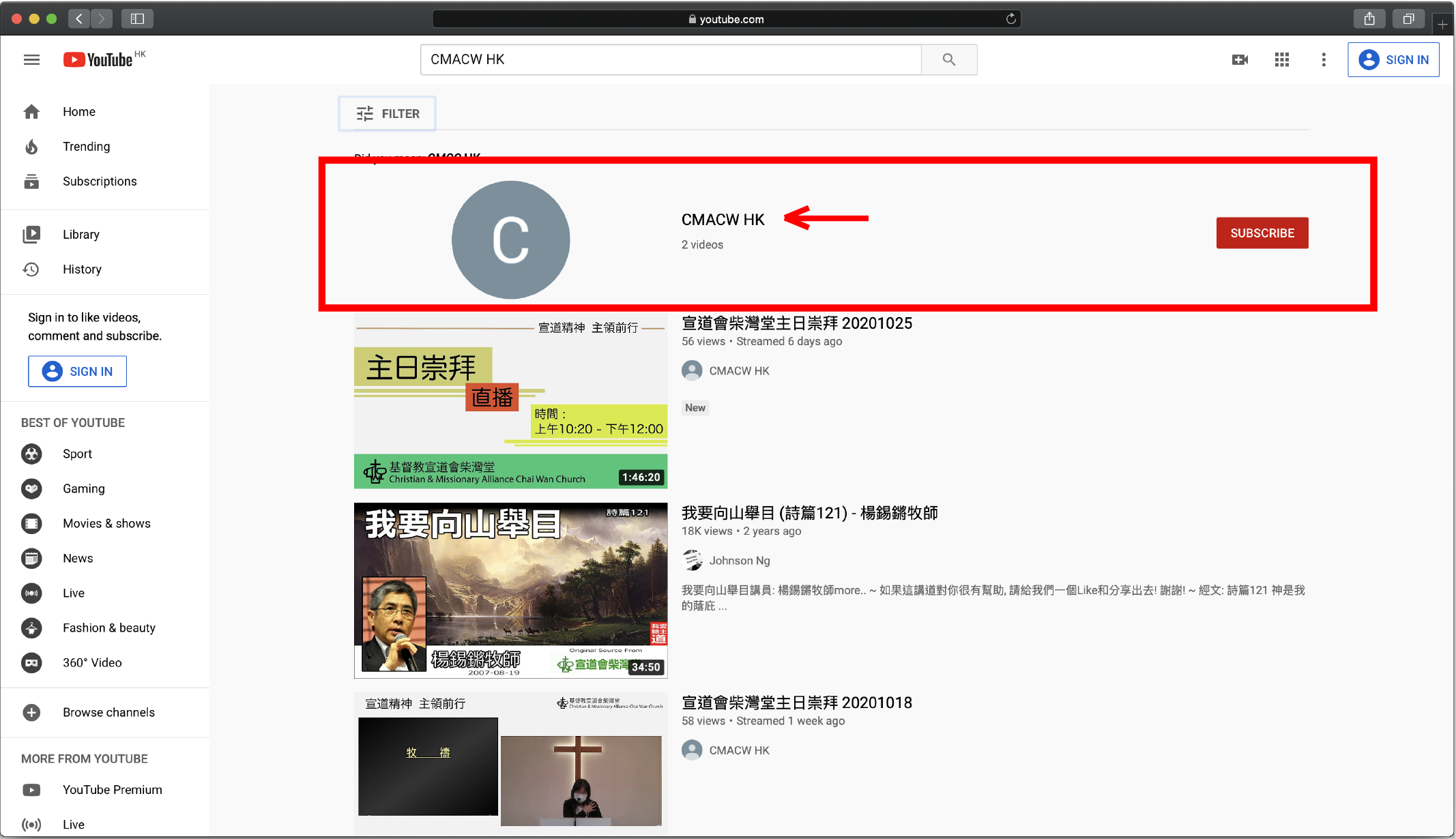Click the Trending flame icon
1456x839 pixels.
(x=31, y=147)
